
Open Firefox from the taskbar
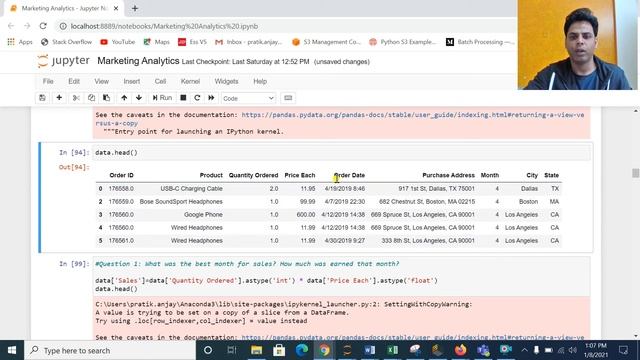pyautogui.click(x=460, y=350)
